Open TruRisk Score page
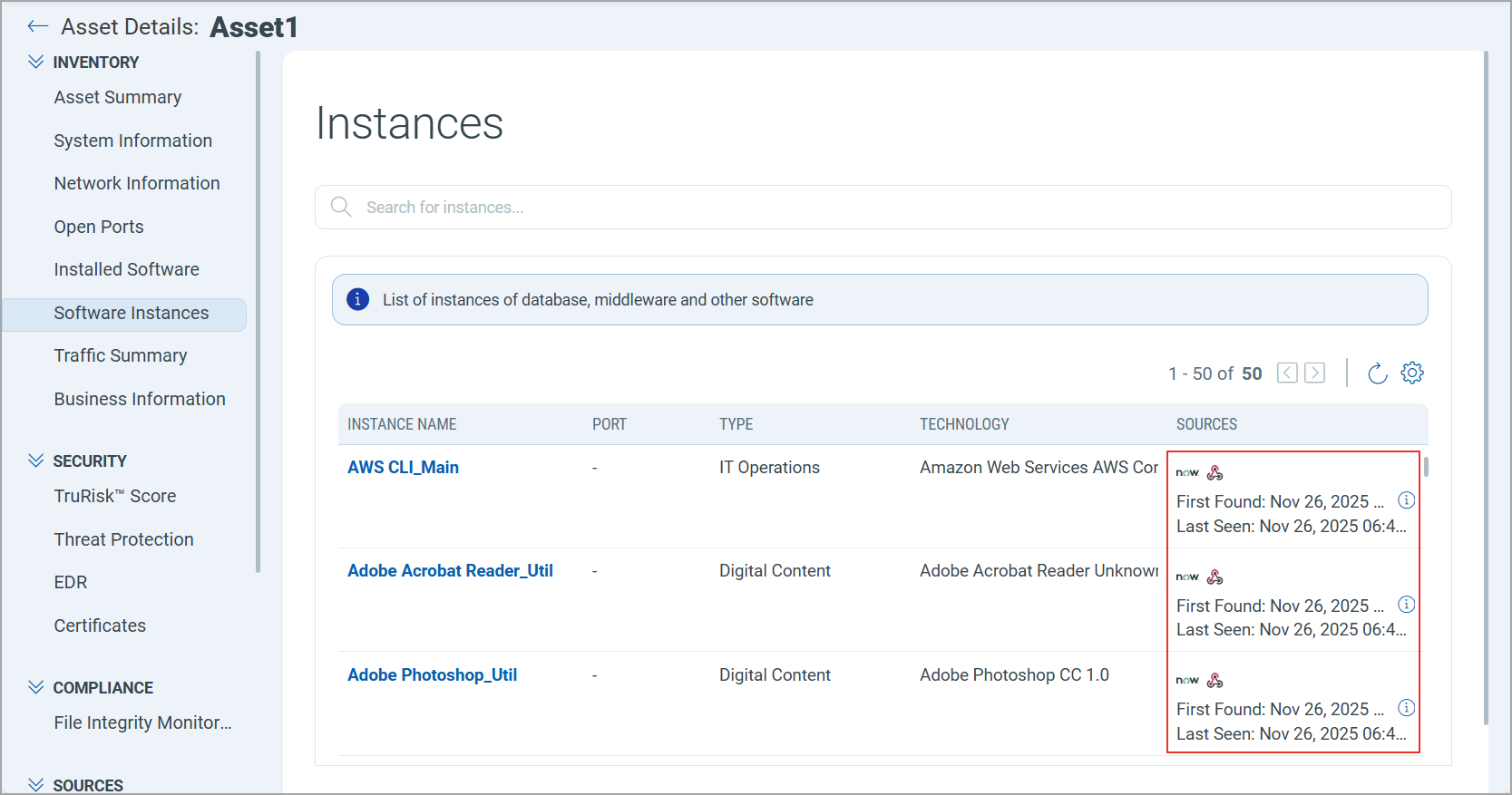Screen dimensions: 1512x795 point(114,496)
